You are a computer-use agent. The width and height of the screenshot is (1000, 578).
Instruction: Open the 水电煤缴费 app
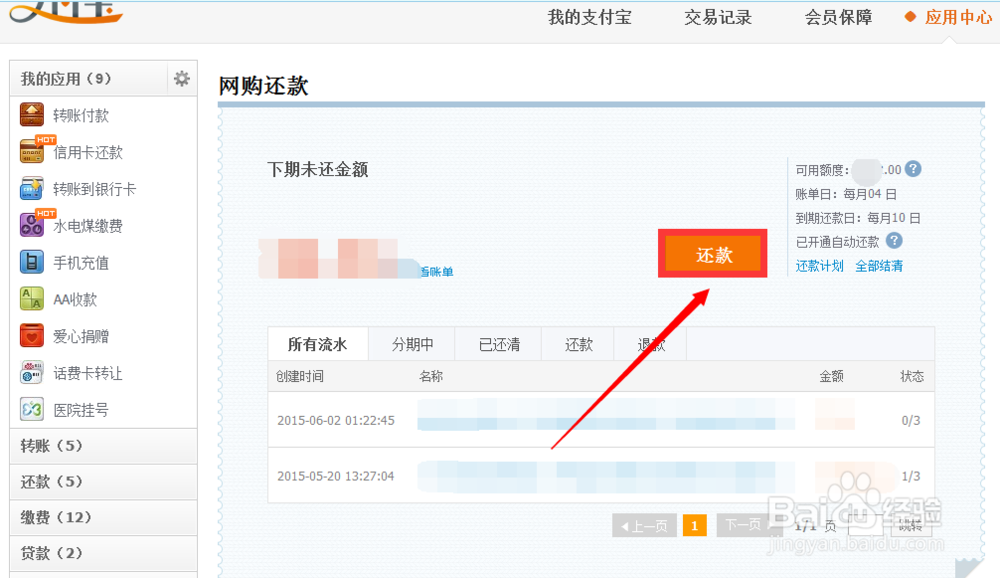pyautogui.click(x=33, y=225)
